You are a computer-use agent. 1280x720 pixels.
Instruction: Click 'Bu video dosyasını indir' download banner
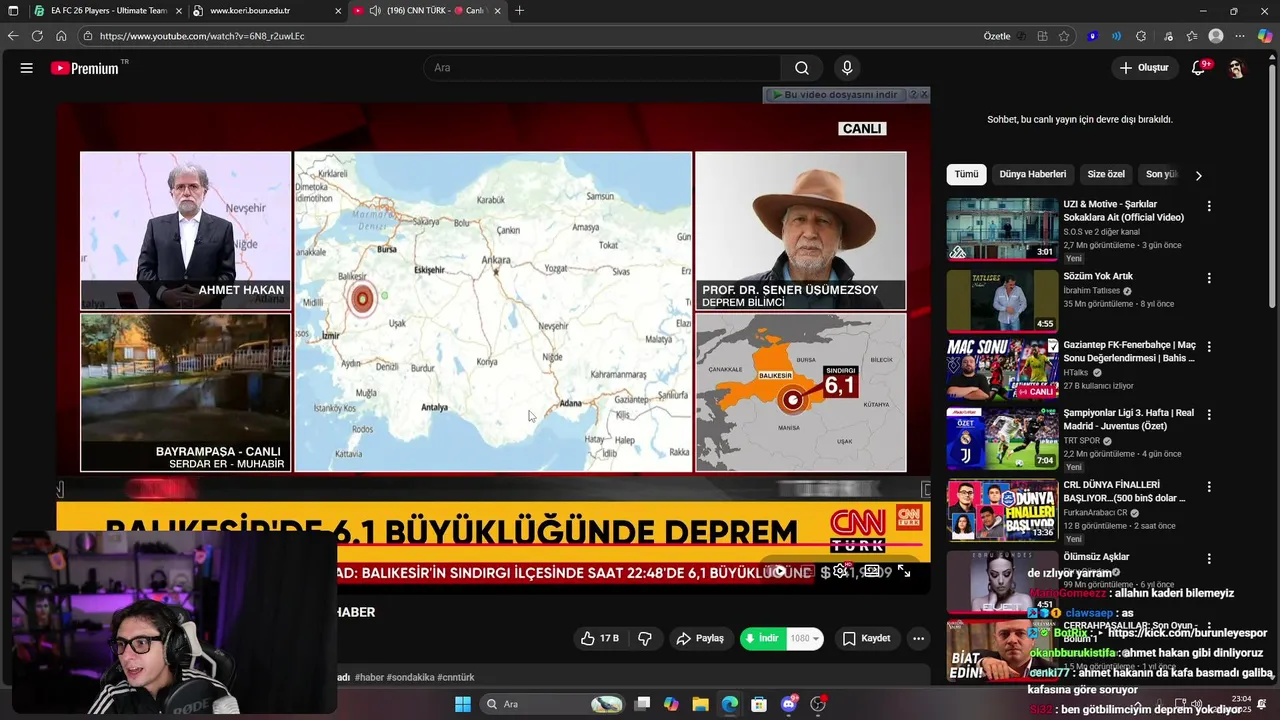pos(835,95)
